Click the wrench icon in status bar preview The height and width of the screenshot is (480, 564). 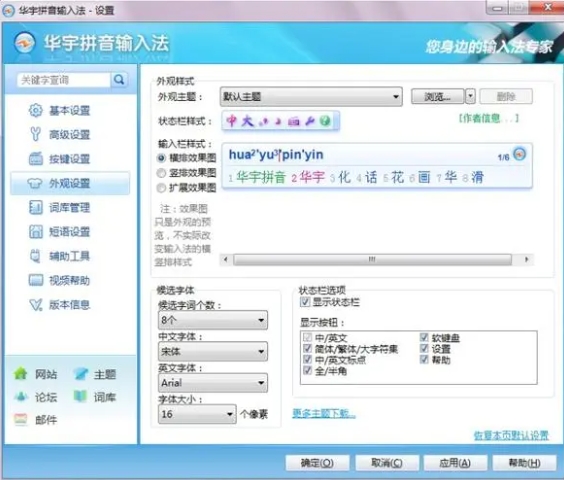tap(310, 121)
